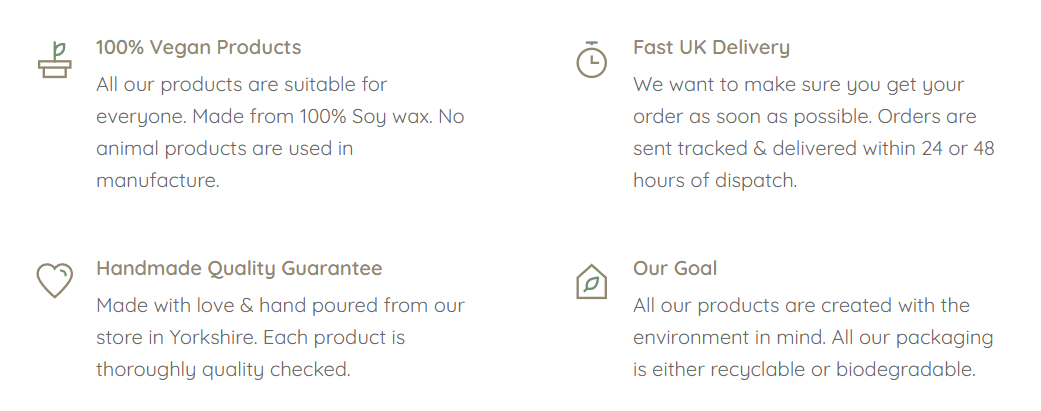Viewport: 1041px width, 411px height.
Task: Click the 'All our products are suitable for' line
Action: pyautogui.click(x=241, y=84)
